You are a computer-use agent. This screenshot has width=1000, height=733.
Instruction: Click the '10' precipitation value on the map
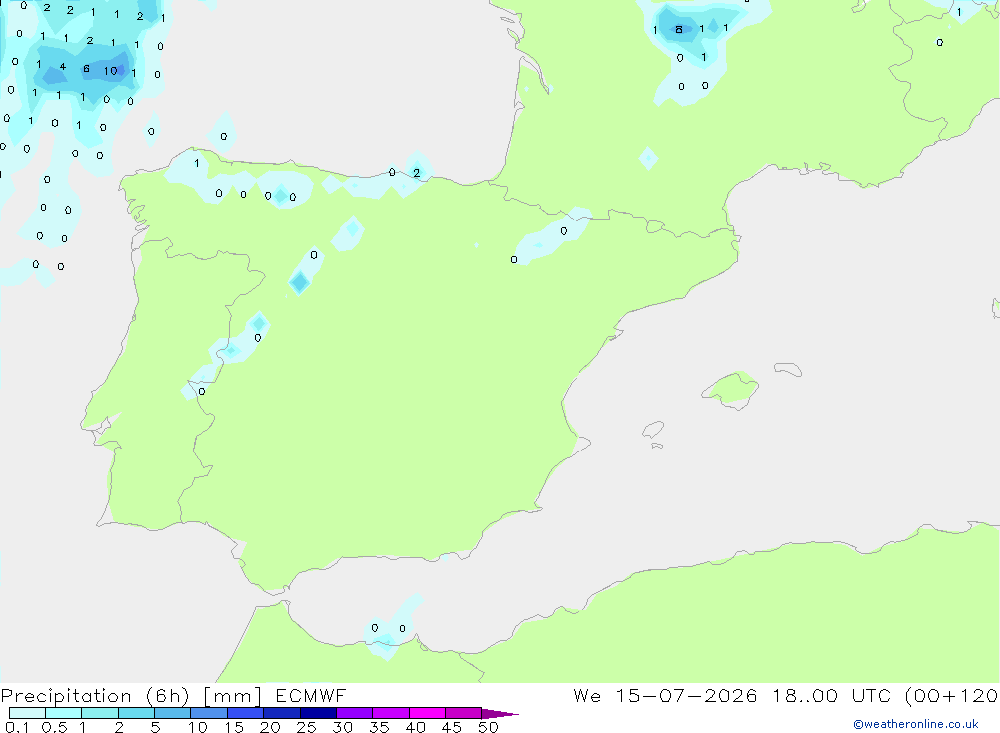[110, 71]
